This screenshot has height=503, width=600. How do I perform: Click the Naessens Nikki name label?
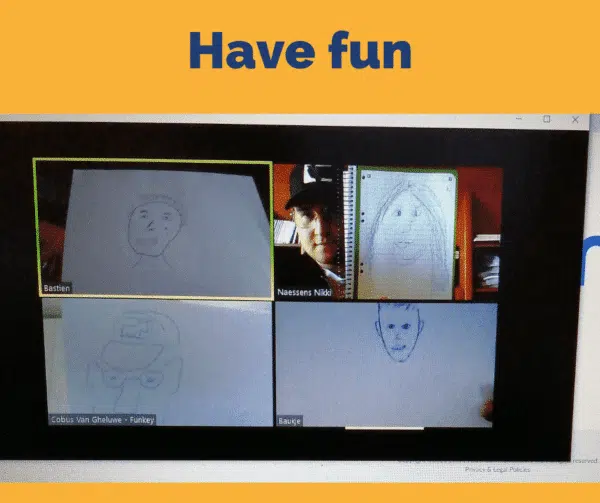pyautogui.click(x=306, y=293)
